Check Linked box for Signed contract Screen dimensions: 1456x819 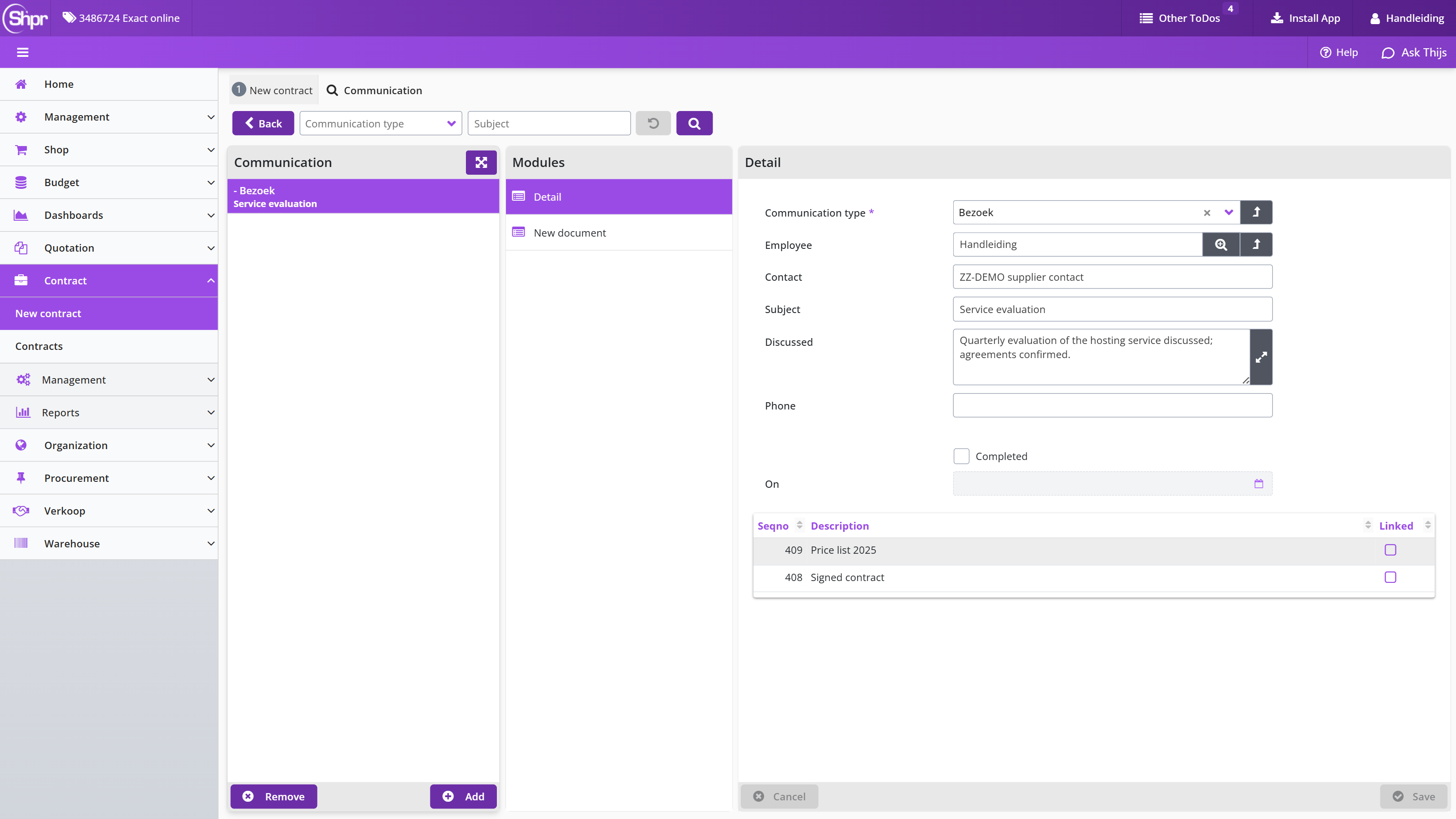click(x=1390, y=577)
